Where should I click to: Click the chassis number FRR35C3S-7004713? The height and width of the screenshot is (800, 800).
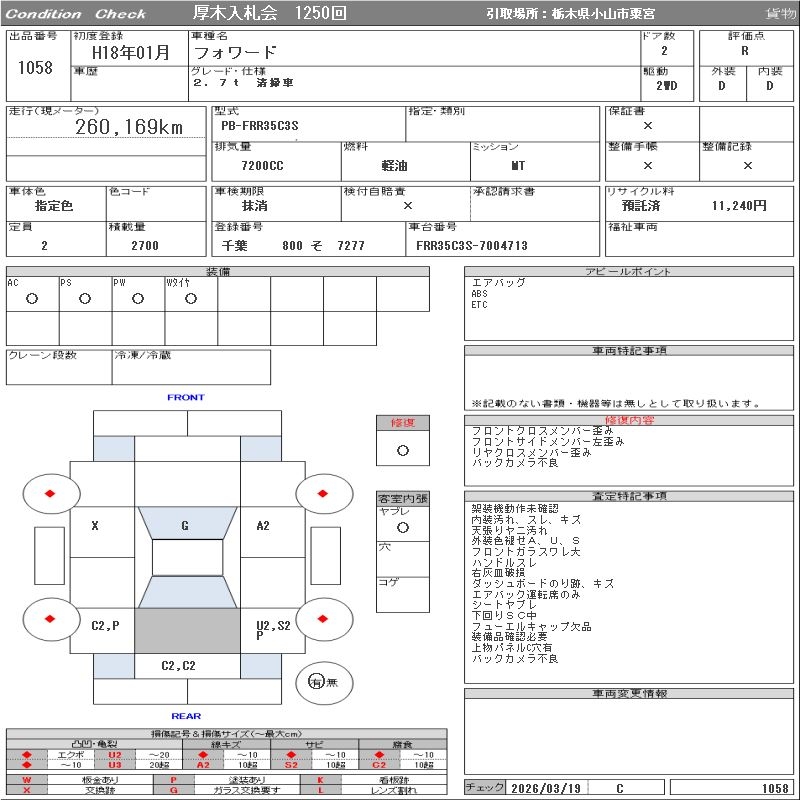[471, 245]
